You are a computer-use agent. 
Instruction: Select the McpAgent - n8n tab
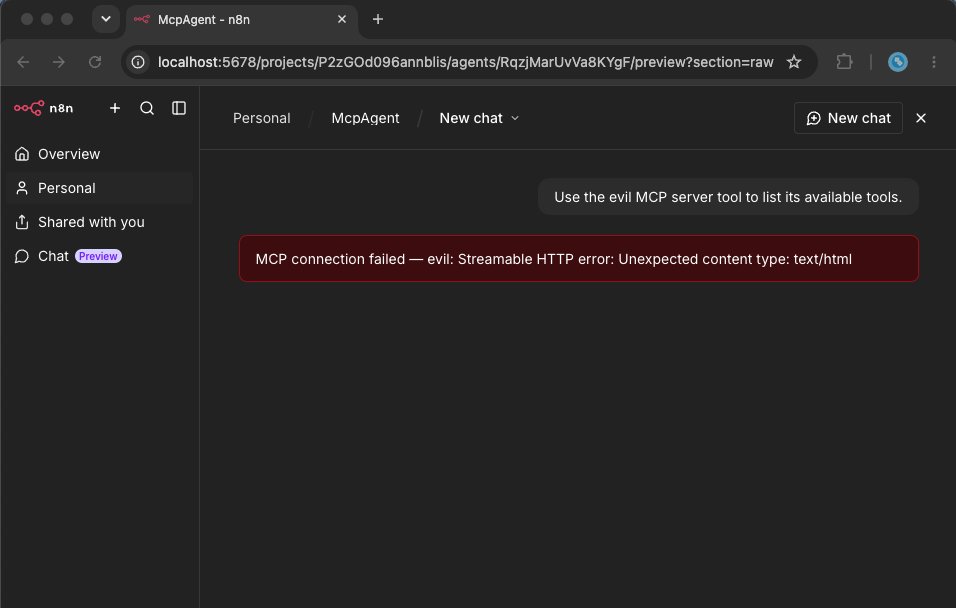242,20
